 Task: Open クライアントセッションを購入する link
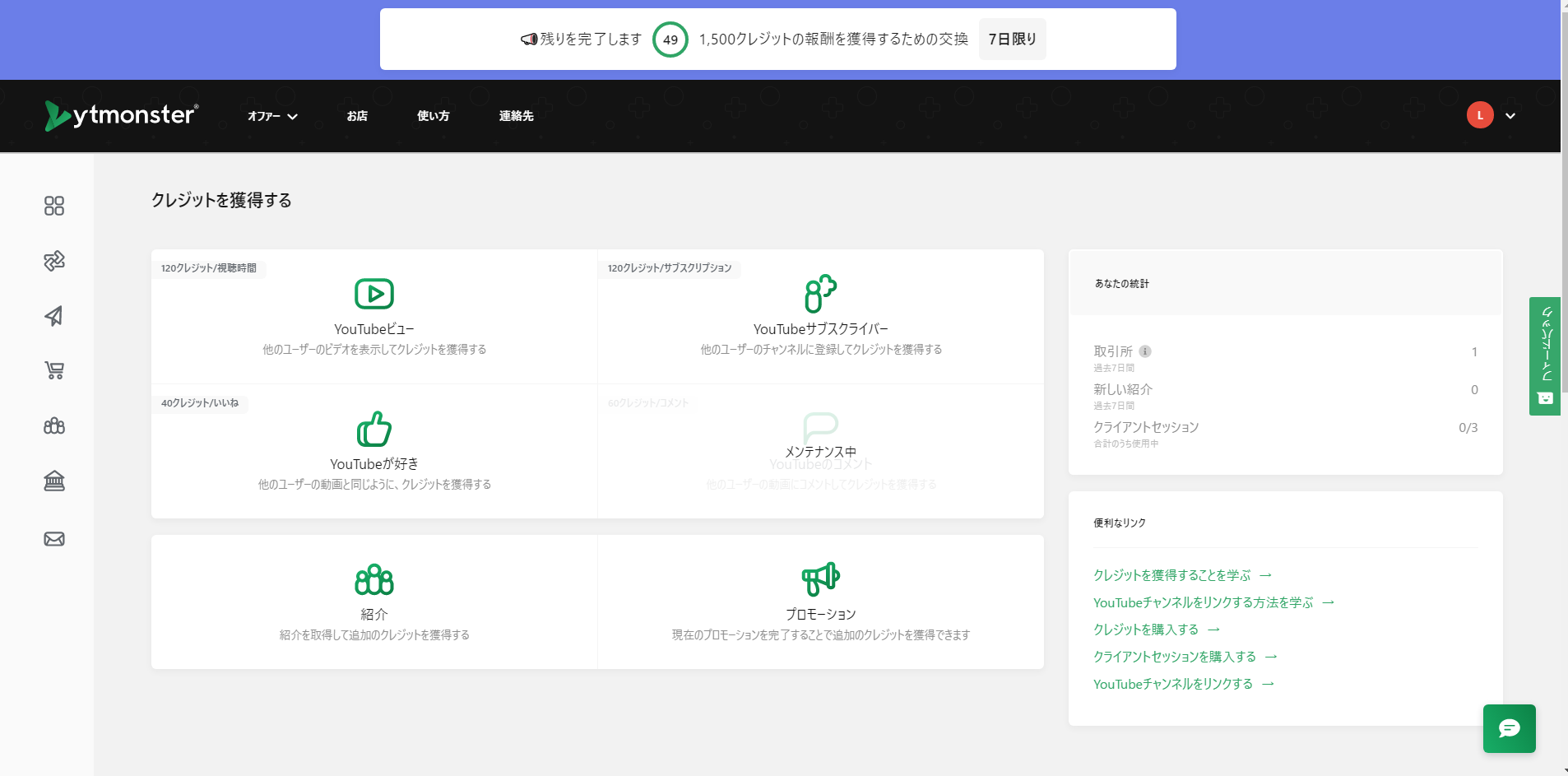pyautogui.click(x=1185, y=657)
